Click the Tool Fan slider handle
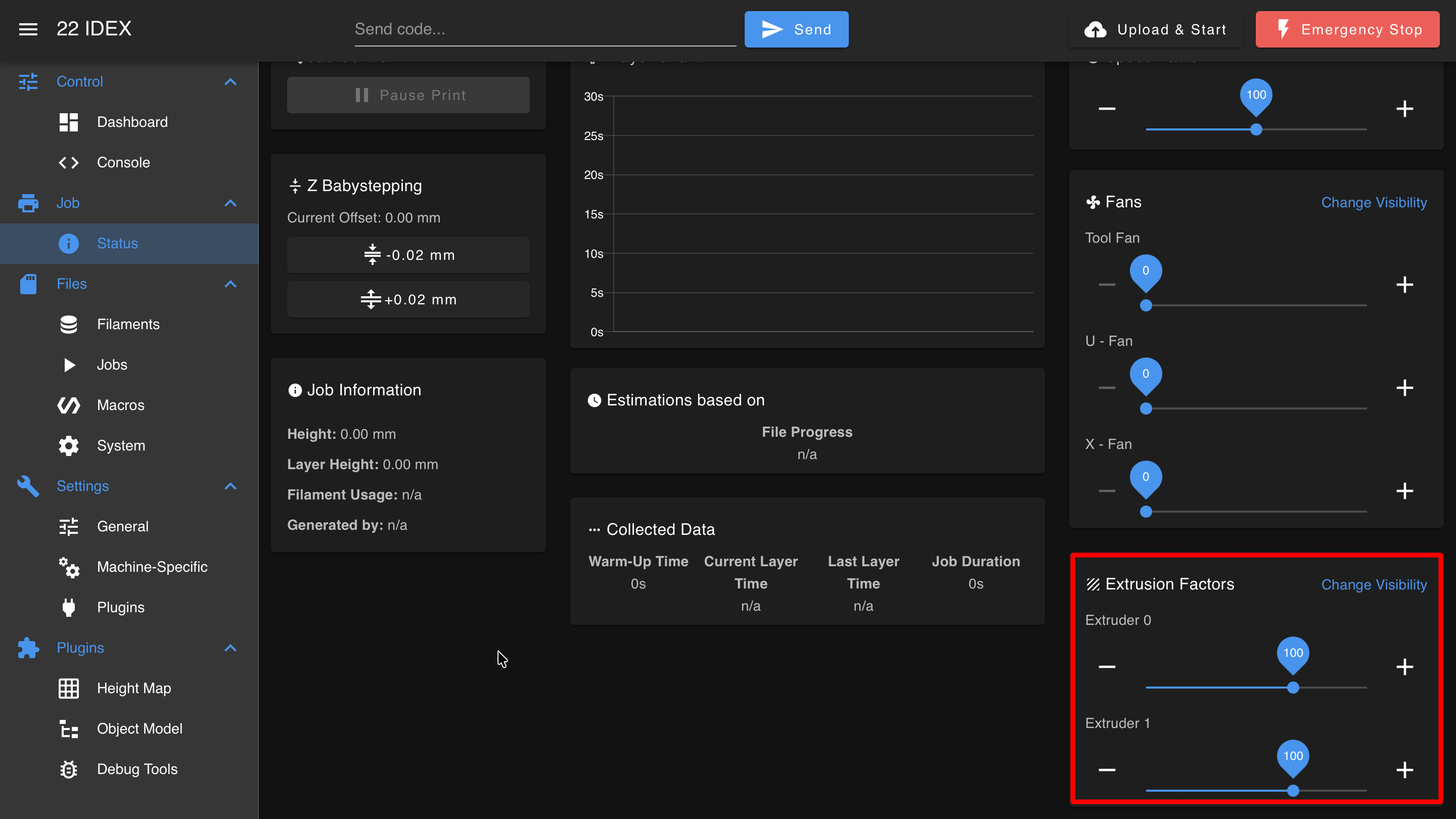The image size is (1456, 819). point(1146,306)
